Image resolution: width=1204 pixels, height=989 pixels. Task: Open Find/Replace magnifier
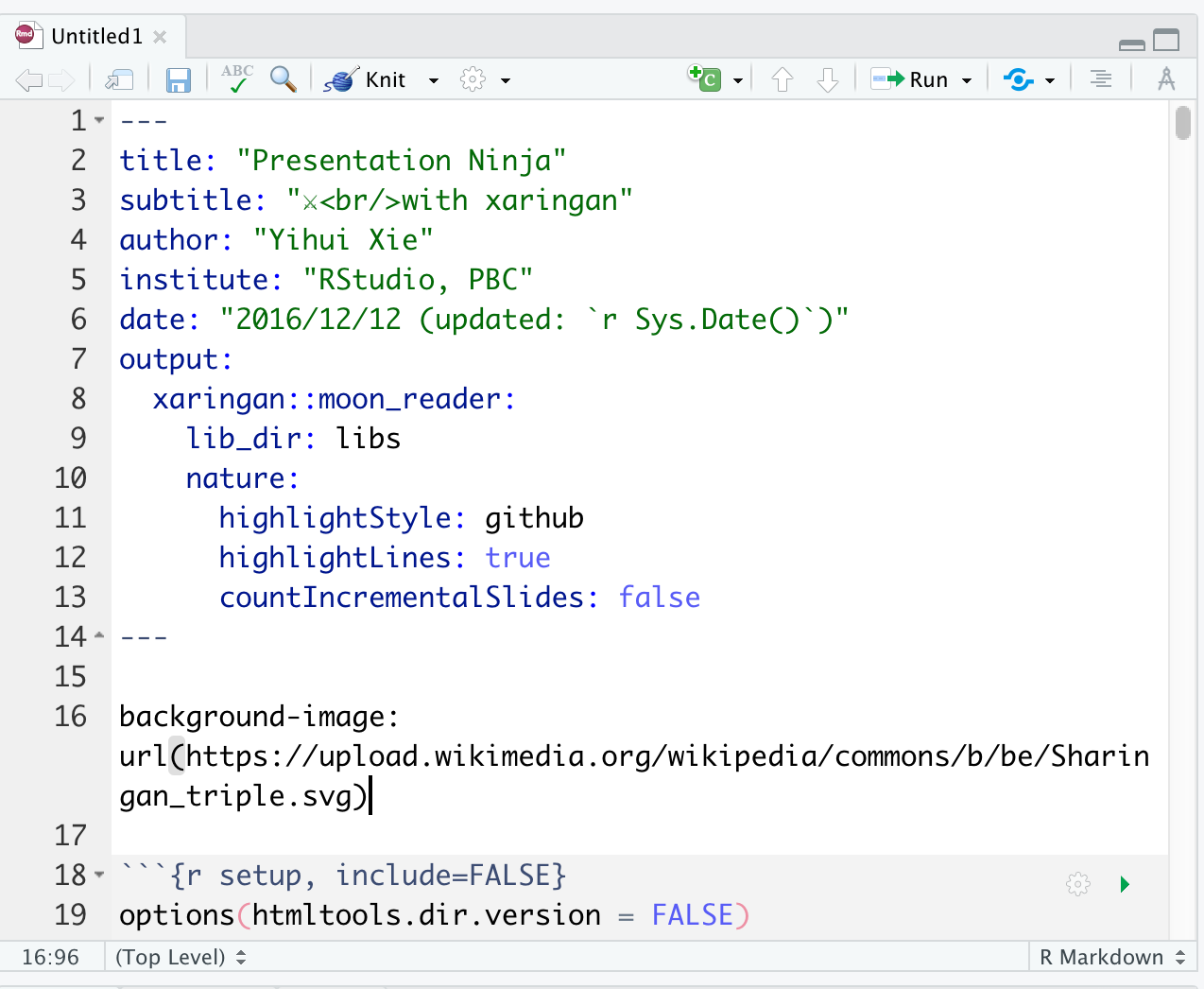(284, 79)
